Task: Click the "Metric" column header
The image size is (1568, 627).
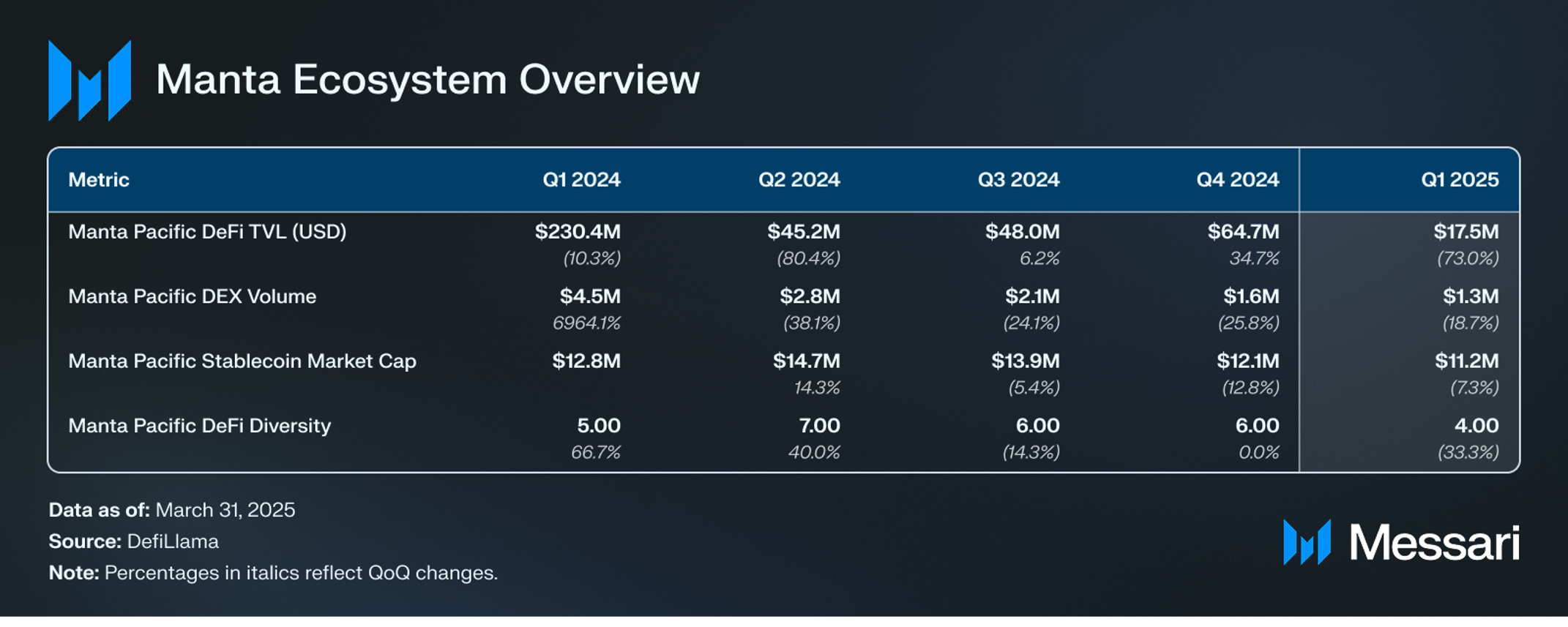Action: click(x=99, y=180)
